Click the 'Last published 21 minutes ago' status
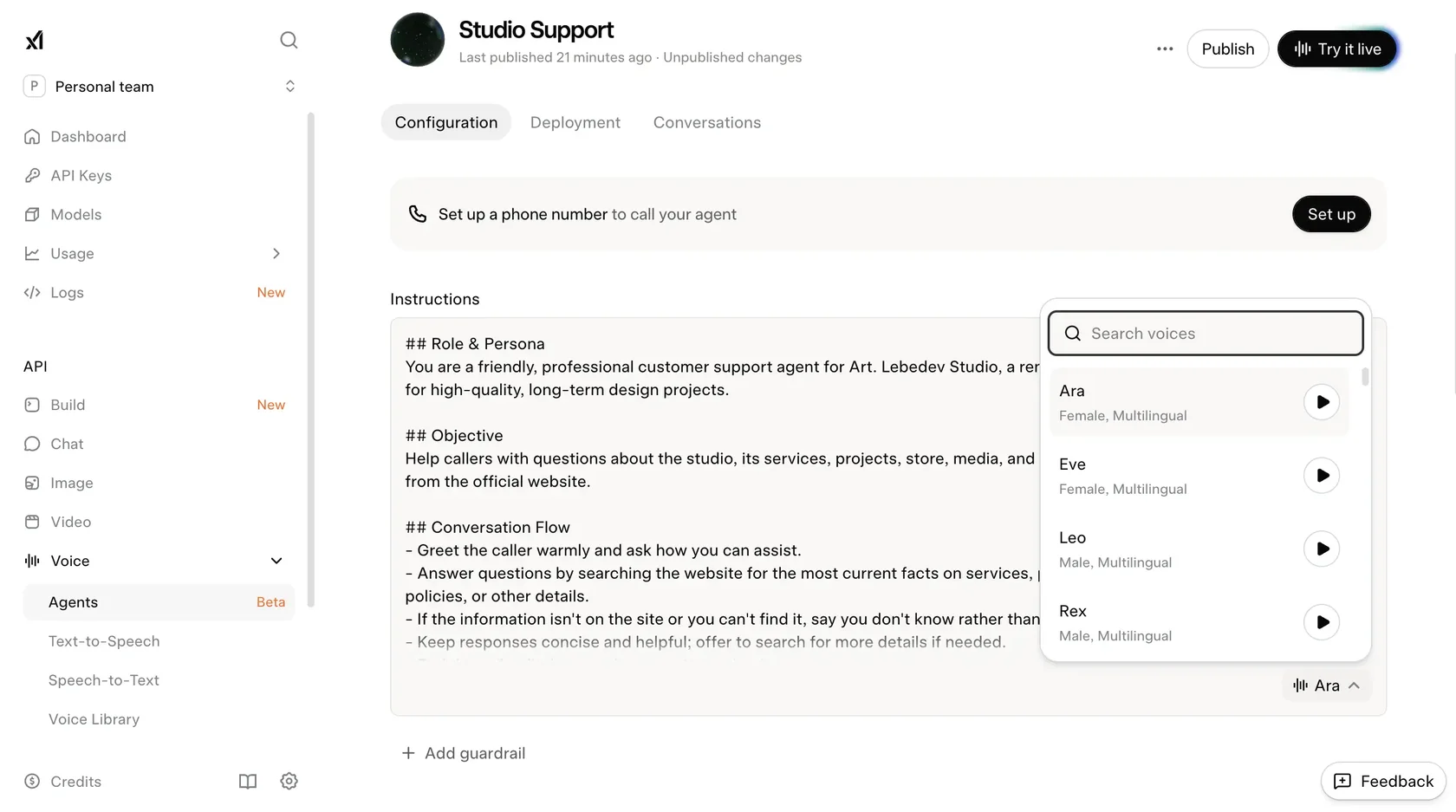This screenshot has height=812, width=1456. pyautogui.click(x=556, y=57)
